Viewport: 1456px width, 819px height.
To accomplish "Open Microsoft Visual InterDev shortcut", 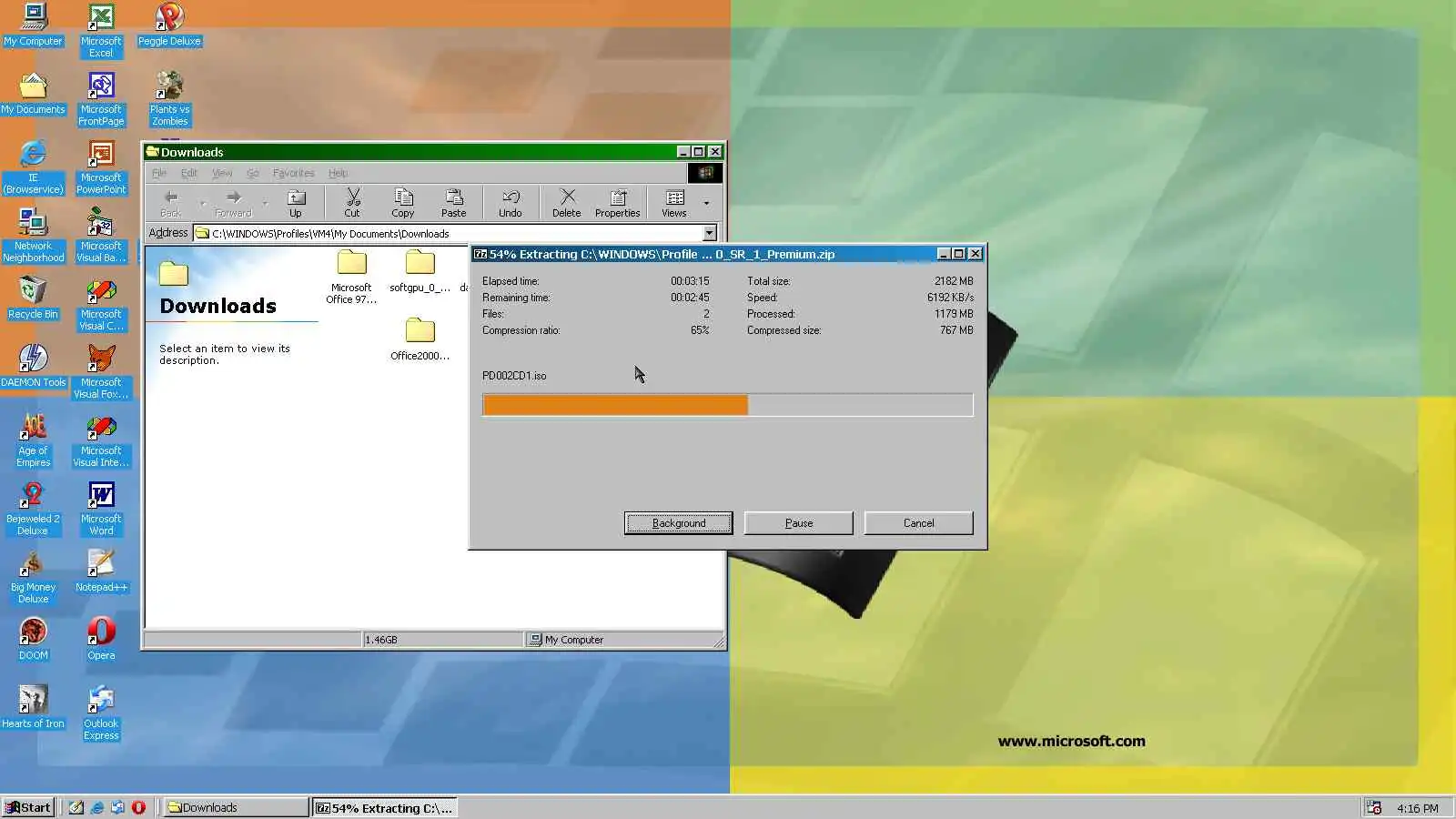I will point(101,440).
